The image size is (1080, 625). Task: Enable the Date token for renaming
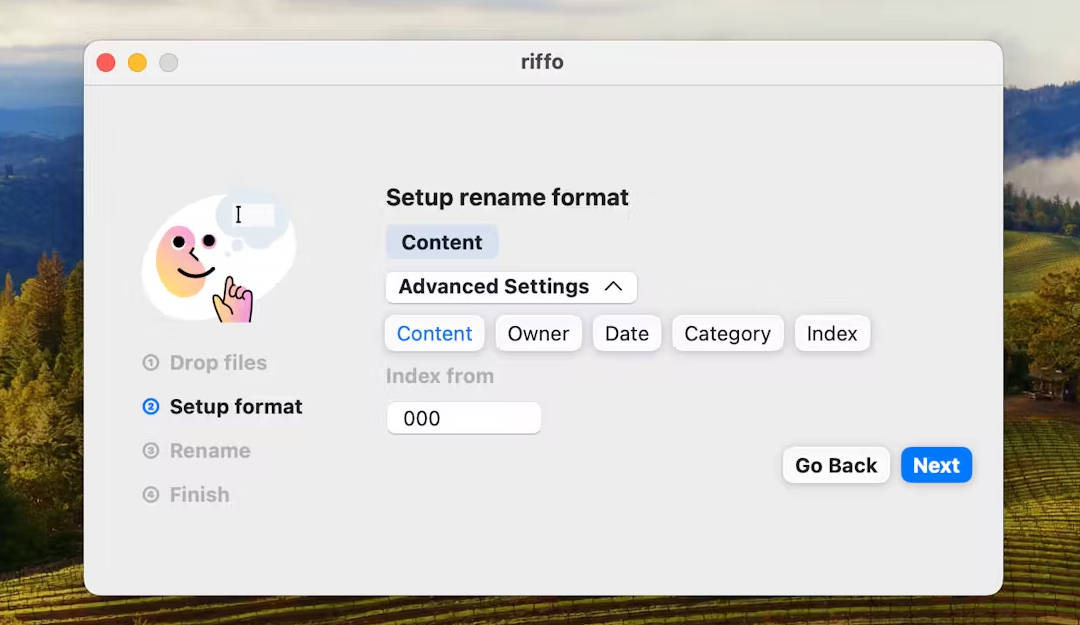[627, 333]
